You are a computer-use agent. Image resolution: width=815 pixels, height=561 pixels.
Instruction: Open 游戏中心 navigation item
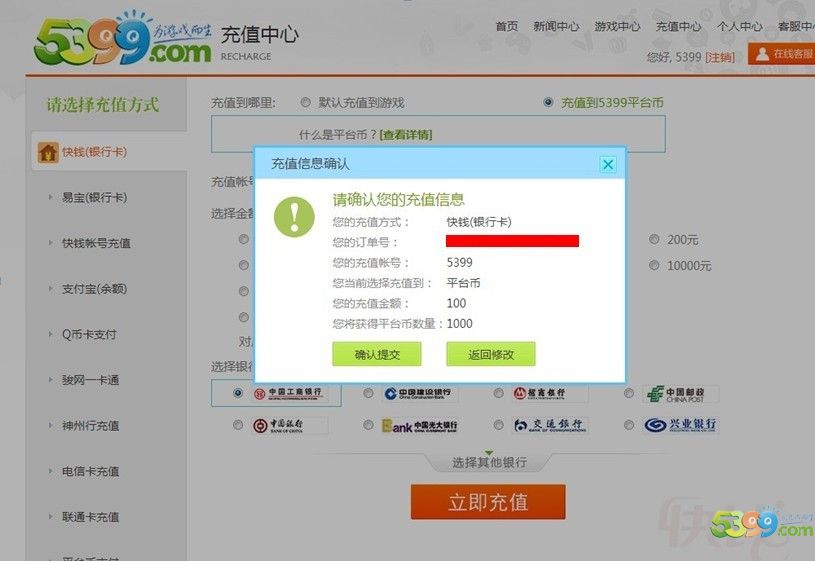[617, 26]
